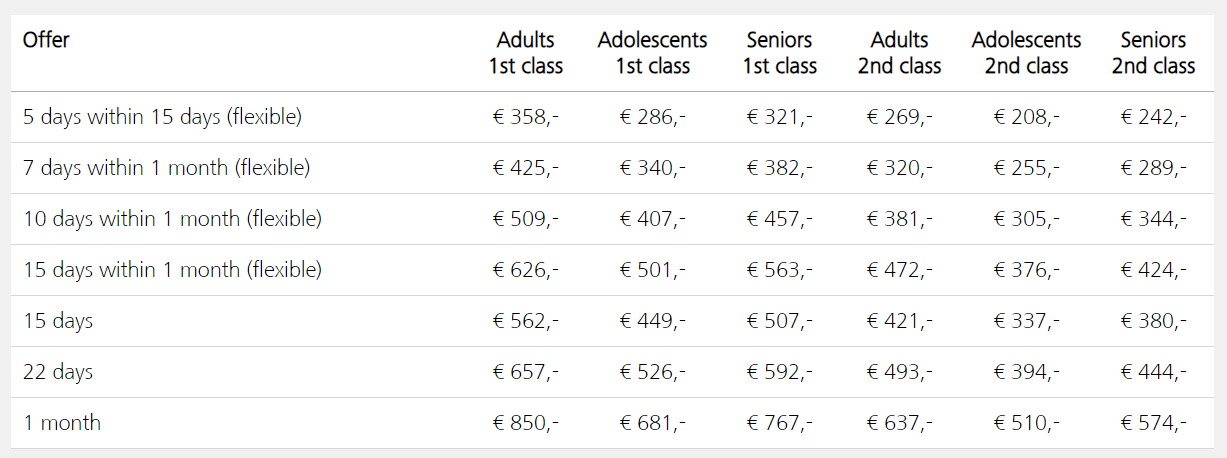Click the Adults 2nd class header
Image resolution: width=1227 pixels, height=458 pixels.
tap(899, 53)
